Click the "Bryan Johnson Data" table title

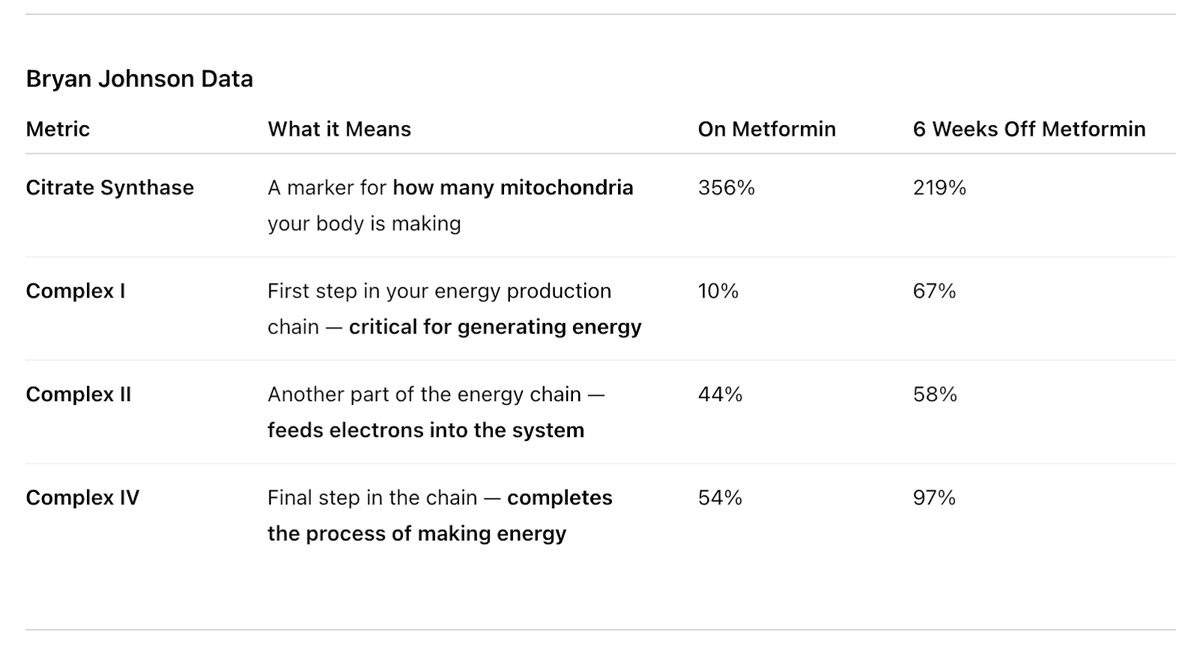point(139,79)
